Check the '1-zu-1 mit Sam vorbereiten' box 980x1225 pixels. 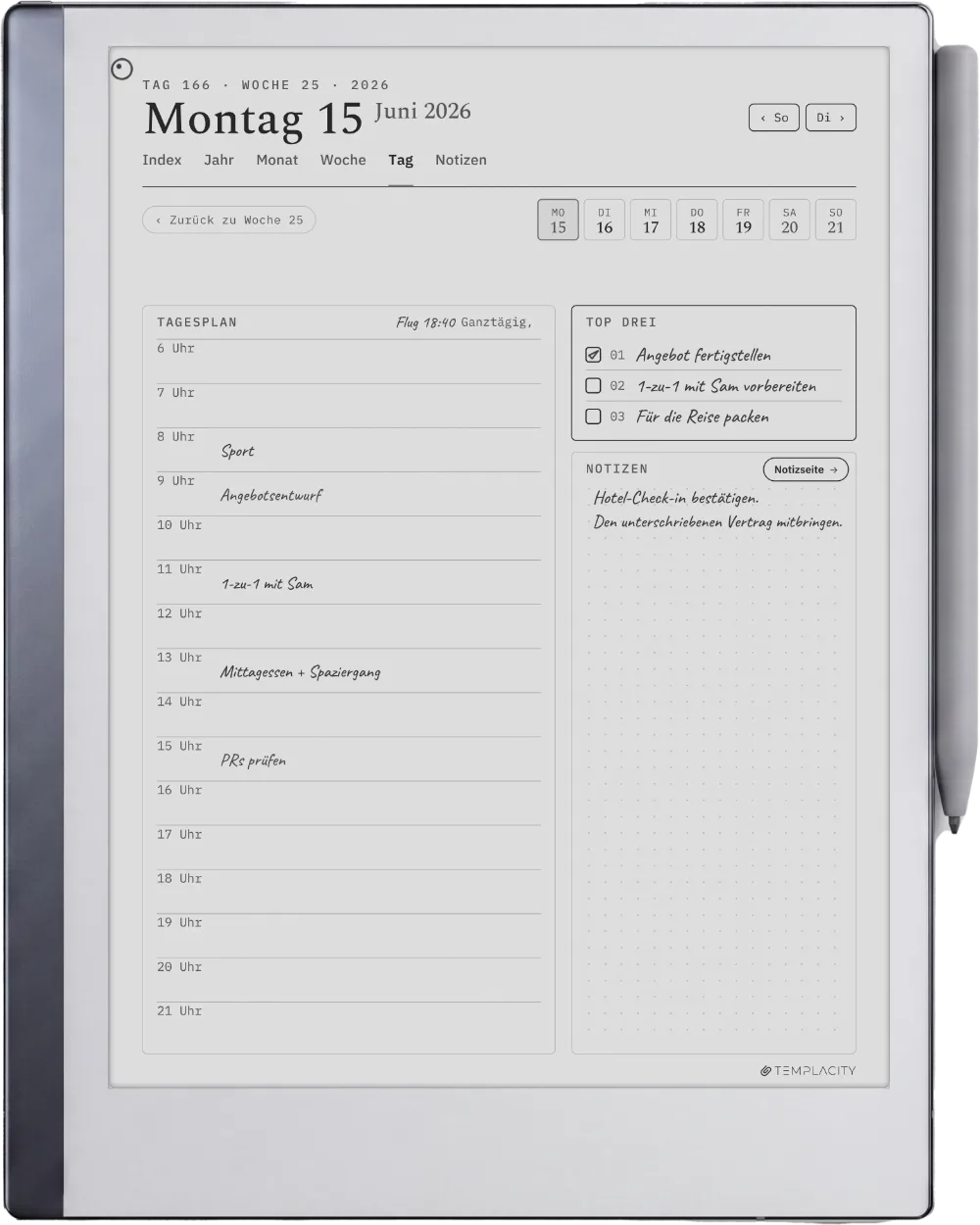pyautogui.click(x=593, y=386)
